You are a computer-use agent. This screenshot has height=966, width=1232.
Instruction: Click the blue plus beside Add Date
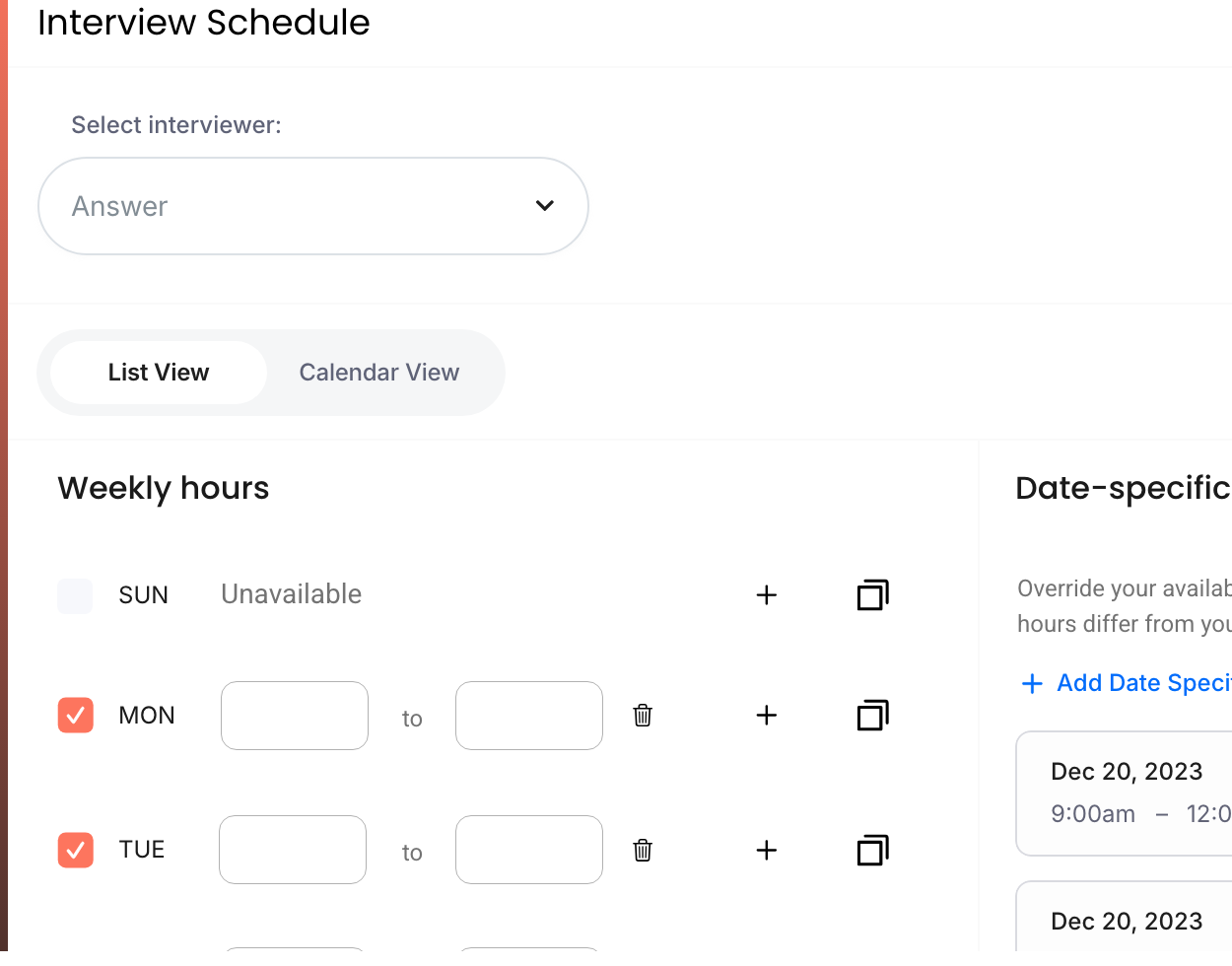pyautogui.click(x=1032, y=684)
